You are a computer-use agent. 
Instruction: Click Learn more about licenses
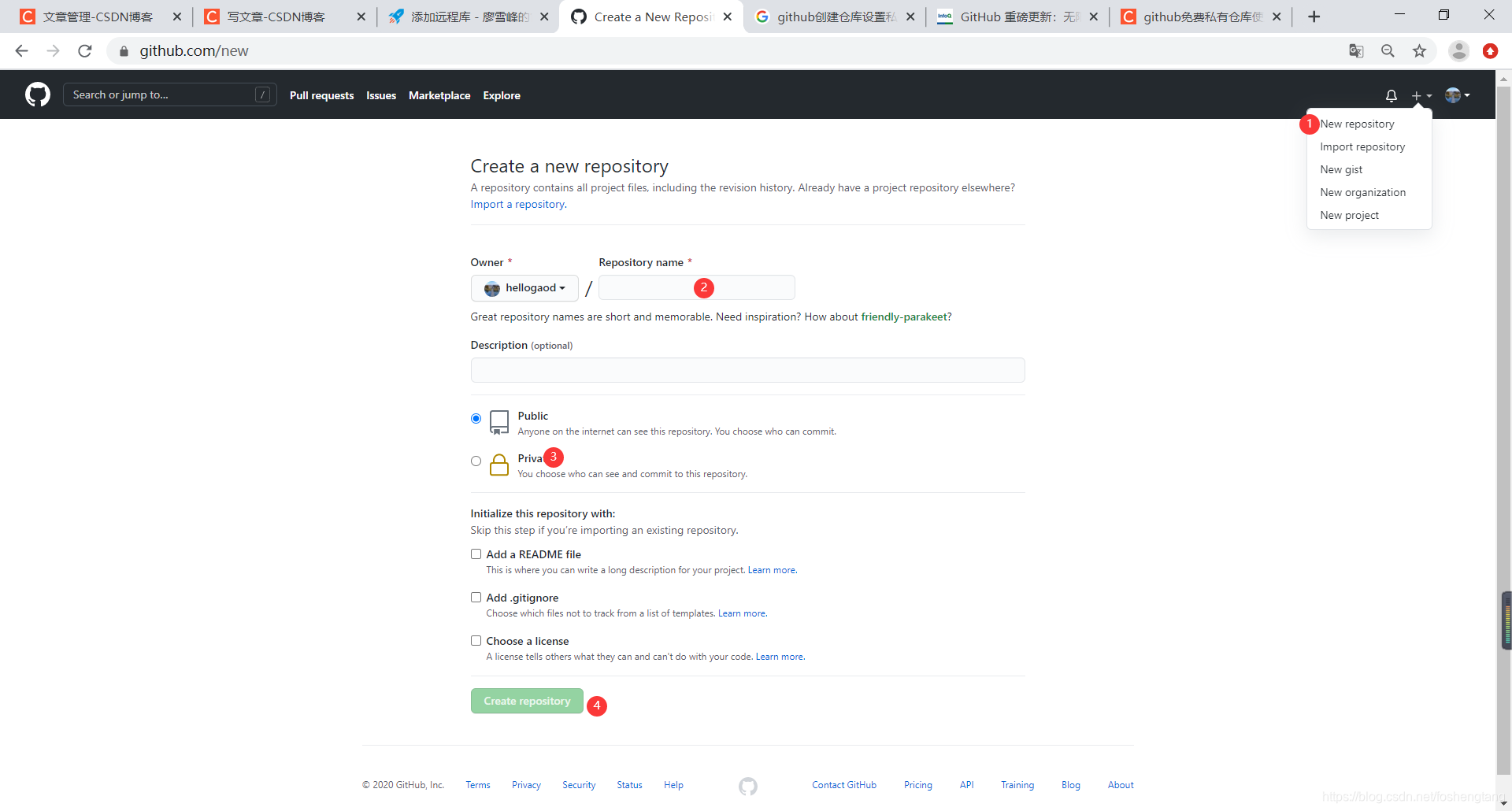(780, 657)
